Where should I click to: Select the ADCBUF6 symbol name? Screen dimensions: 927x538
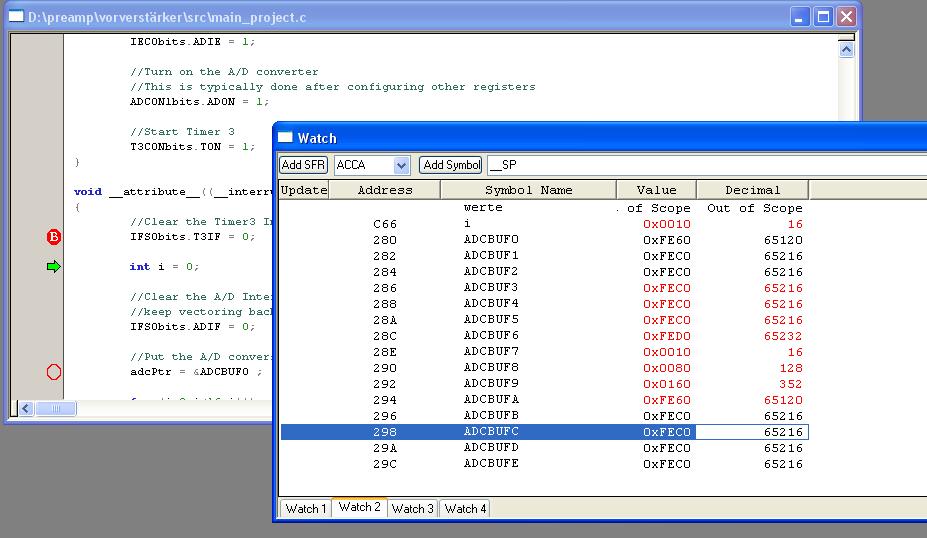(491, 335)
